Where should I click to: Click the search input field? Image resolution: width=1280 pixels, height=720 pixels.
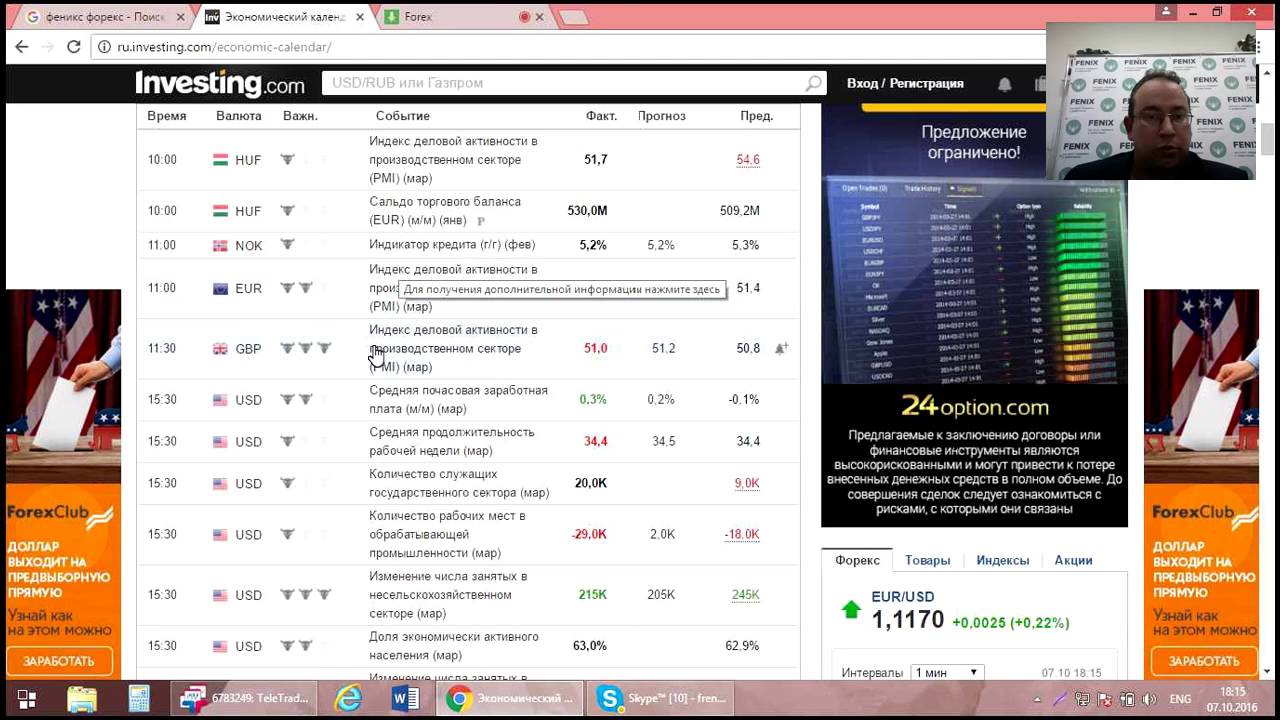565,84
